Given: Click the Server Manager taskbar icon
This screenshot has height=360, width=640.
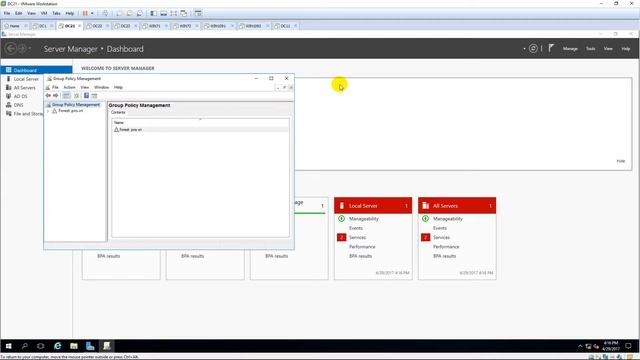Looking at the screenshot, I should click(90, 346).
